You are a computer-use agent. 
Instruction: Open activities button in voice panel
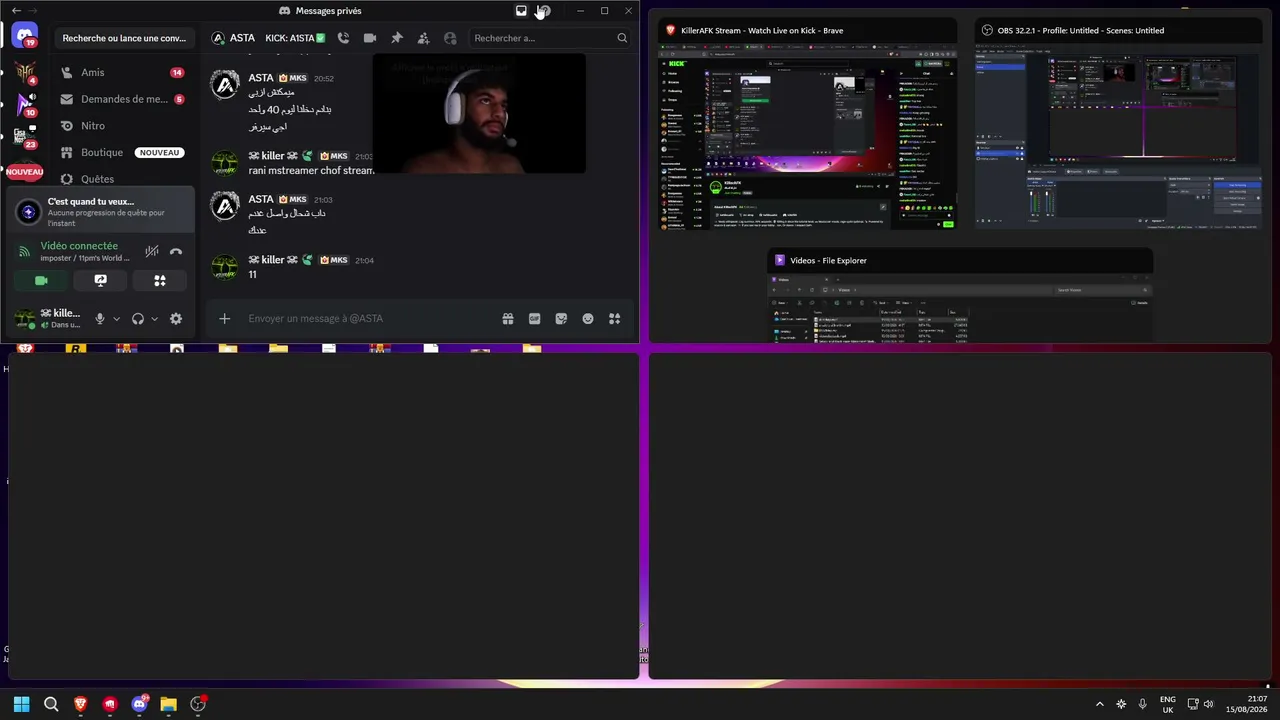(x=159, y=281)
